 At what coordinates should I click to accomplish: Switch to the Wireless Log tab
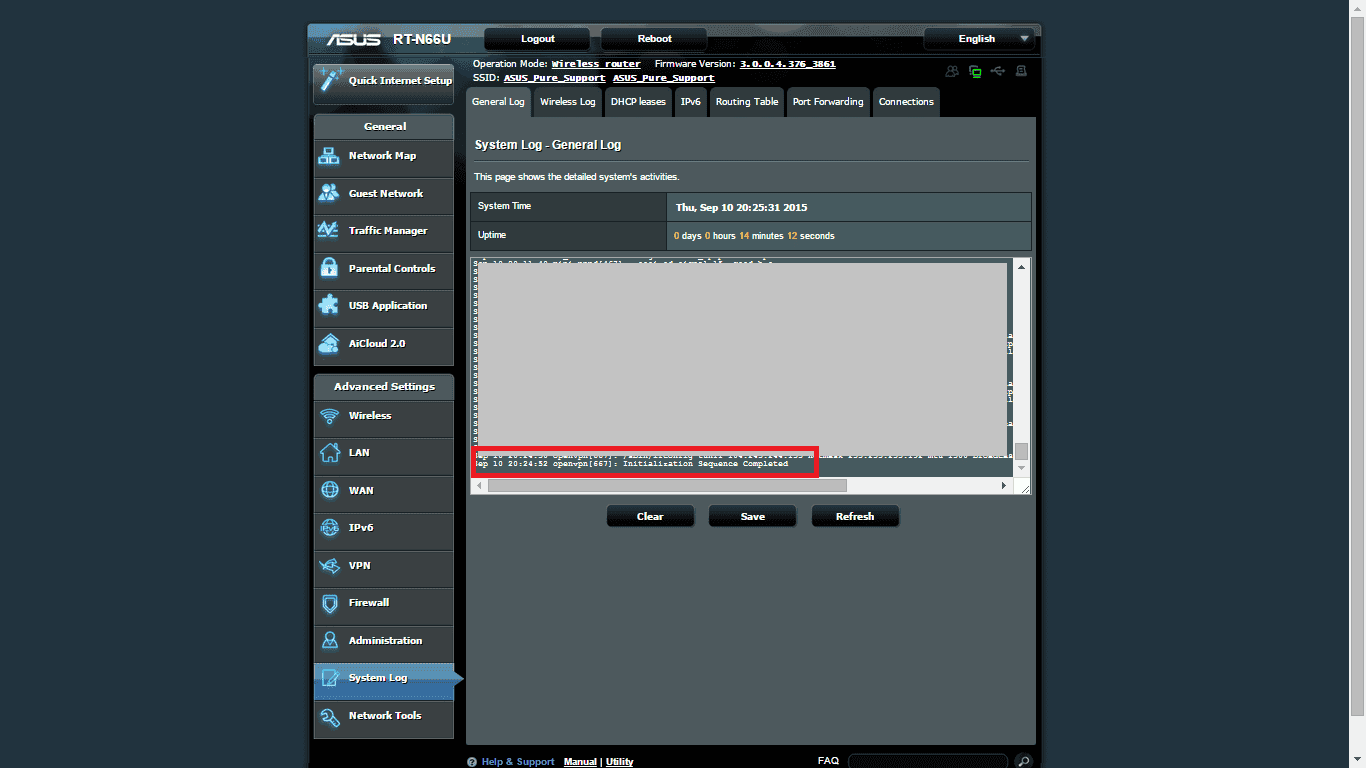pyautogui.click(x=567, y=102)
